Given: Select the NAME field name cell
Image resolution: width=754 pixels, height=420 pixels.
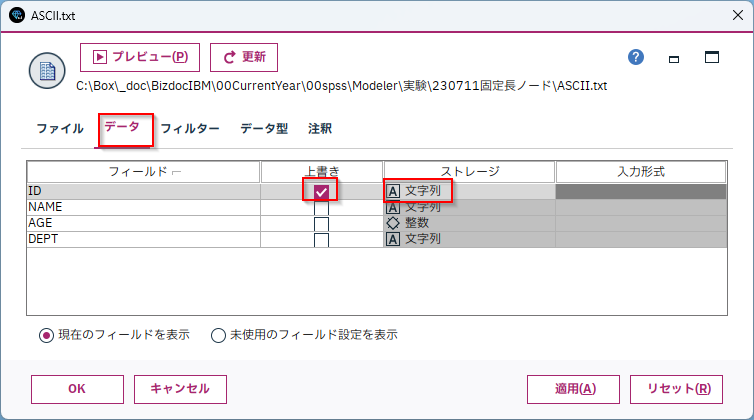Looking at the screenshot, I should click(144, 207).
